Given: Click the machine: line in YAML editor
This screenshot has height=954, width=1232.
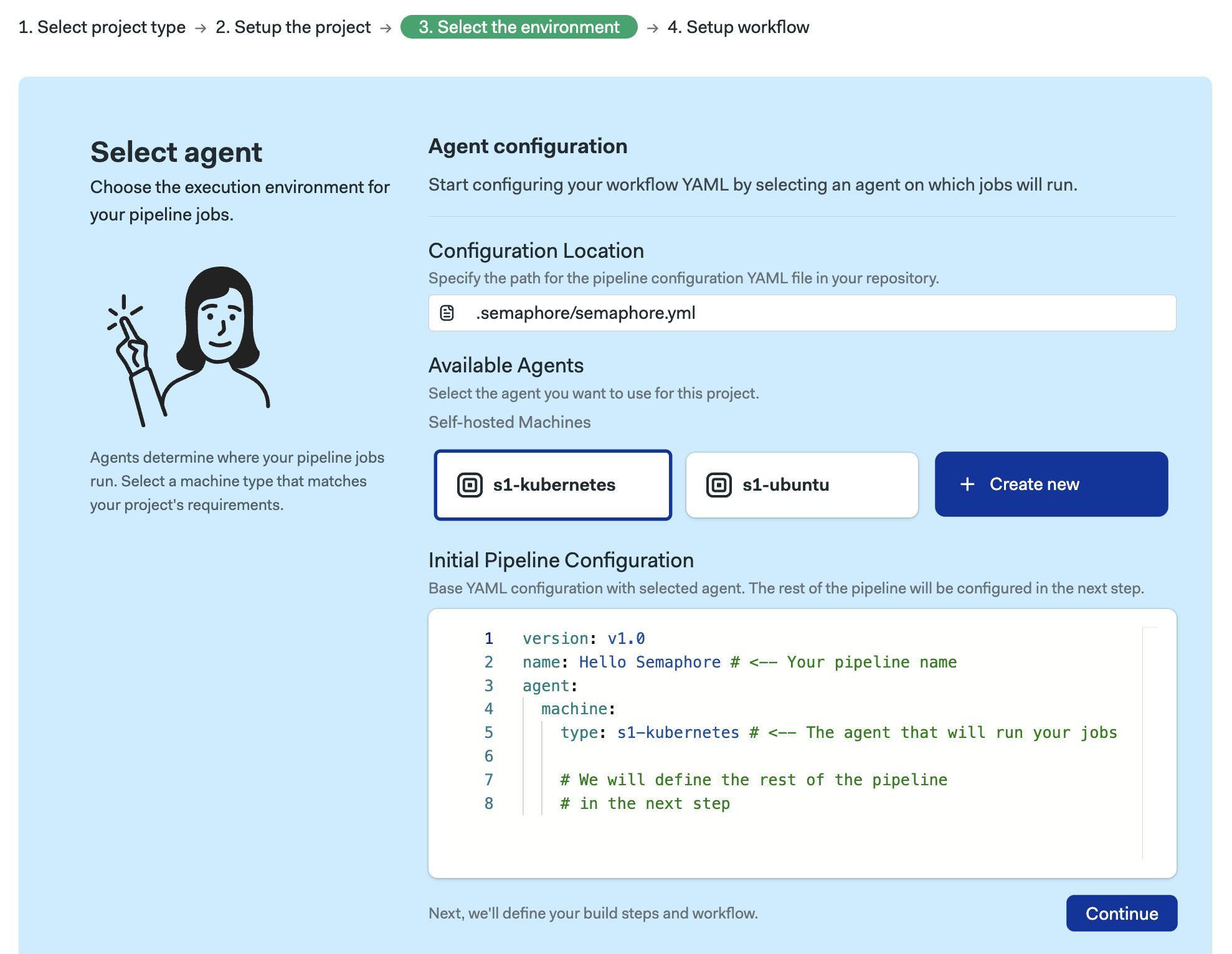Looking at the screenshot, I should (x=579, y=709).
